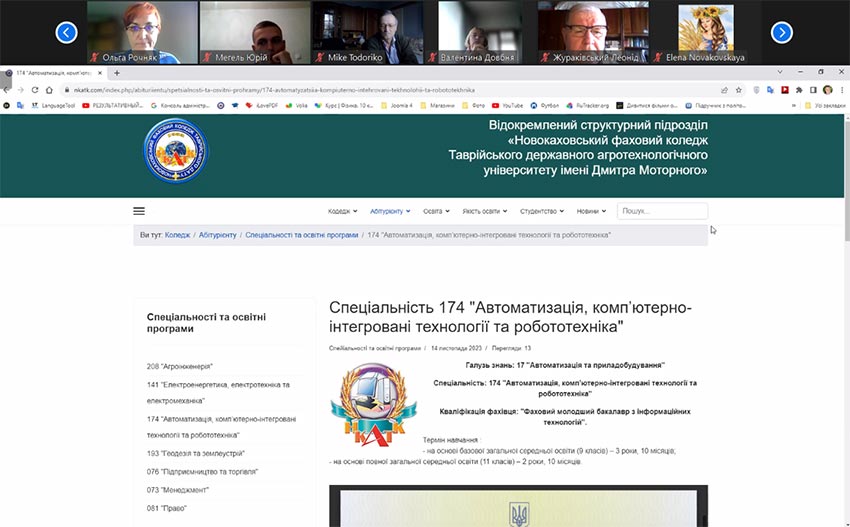Expand the Абітурієнту dropdown menu

tap(389, 211)
